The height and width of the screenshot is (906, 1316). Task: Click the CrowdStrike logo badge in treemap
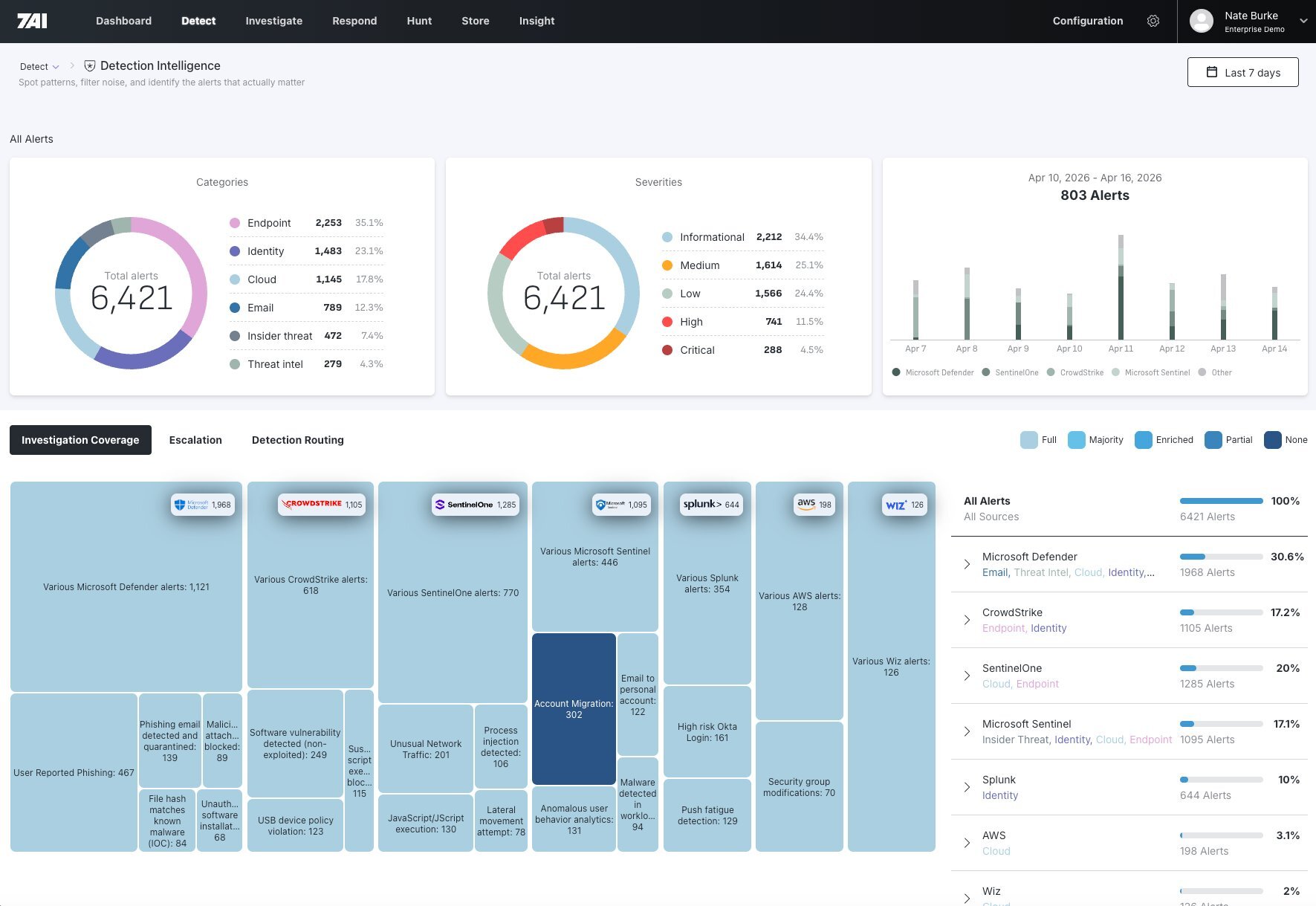pyautogui.click(x=321, y=505)
